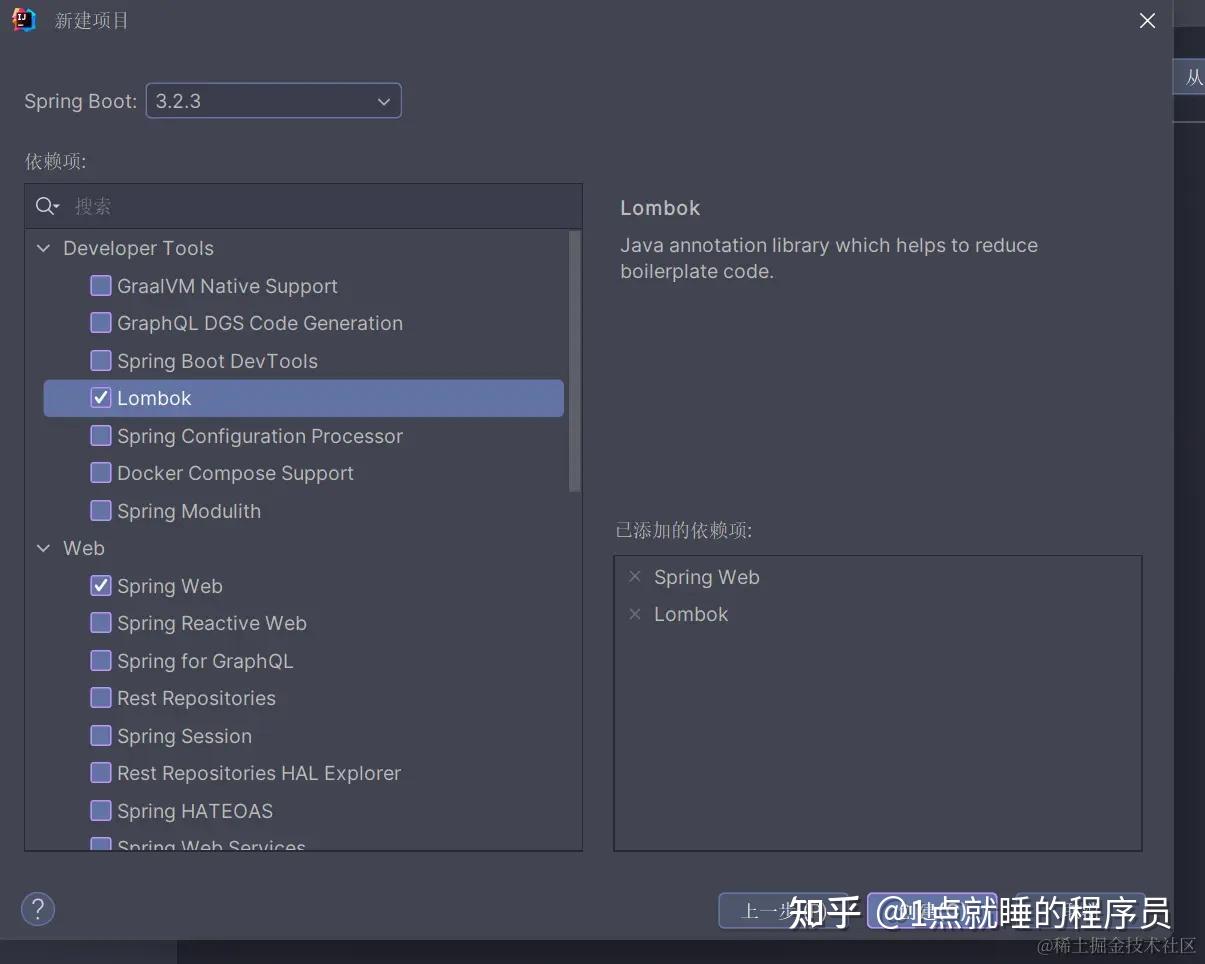Image resolution: width=1205 pixels, height=964 pixels.
Task: Select Lombok entry in added dependencies
Action: pyautogui.click(x=691, y=614)
